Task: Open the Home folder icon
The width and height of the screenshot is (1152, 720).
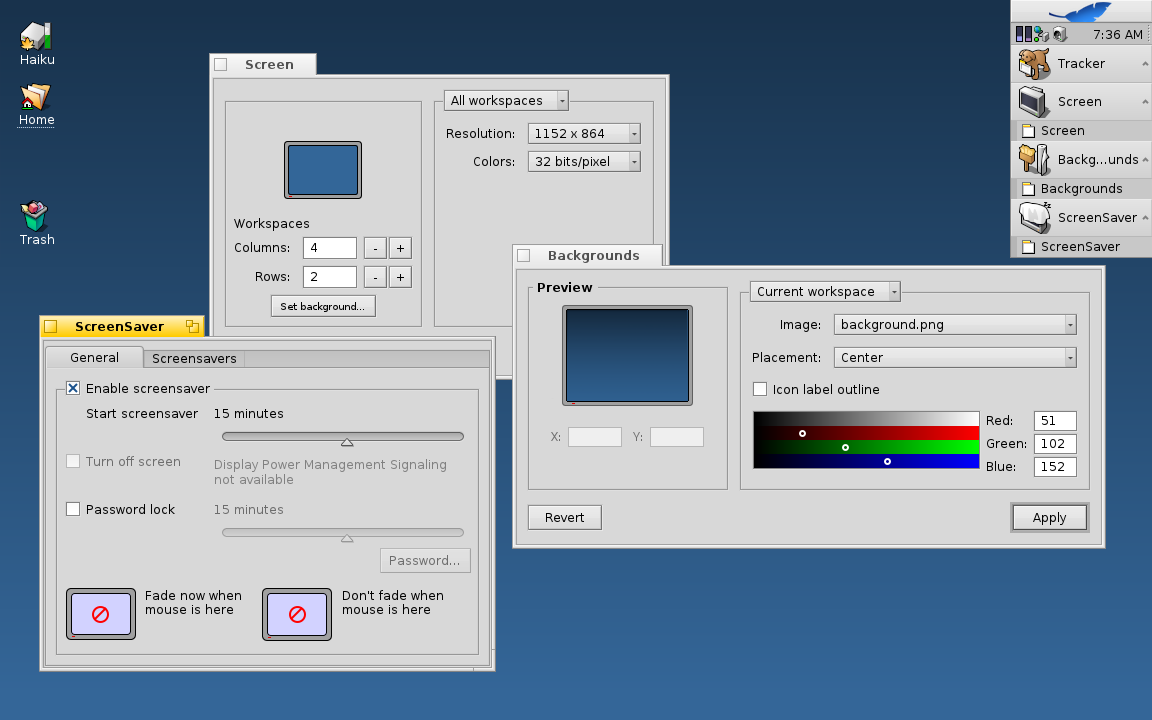Action: pos(36,97)
